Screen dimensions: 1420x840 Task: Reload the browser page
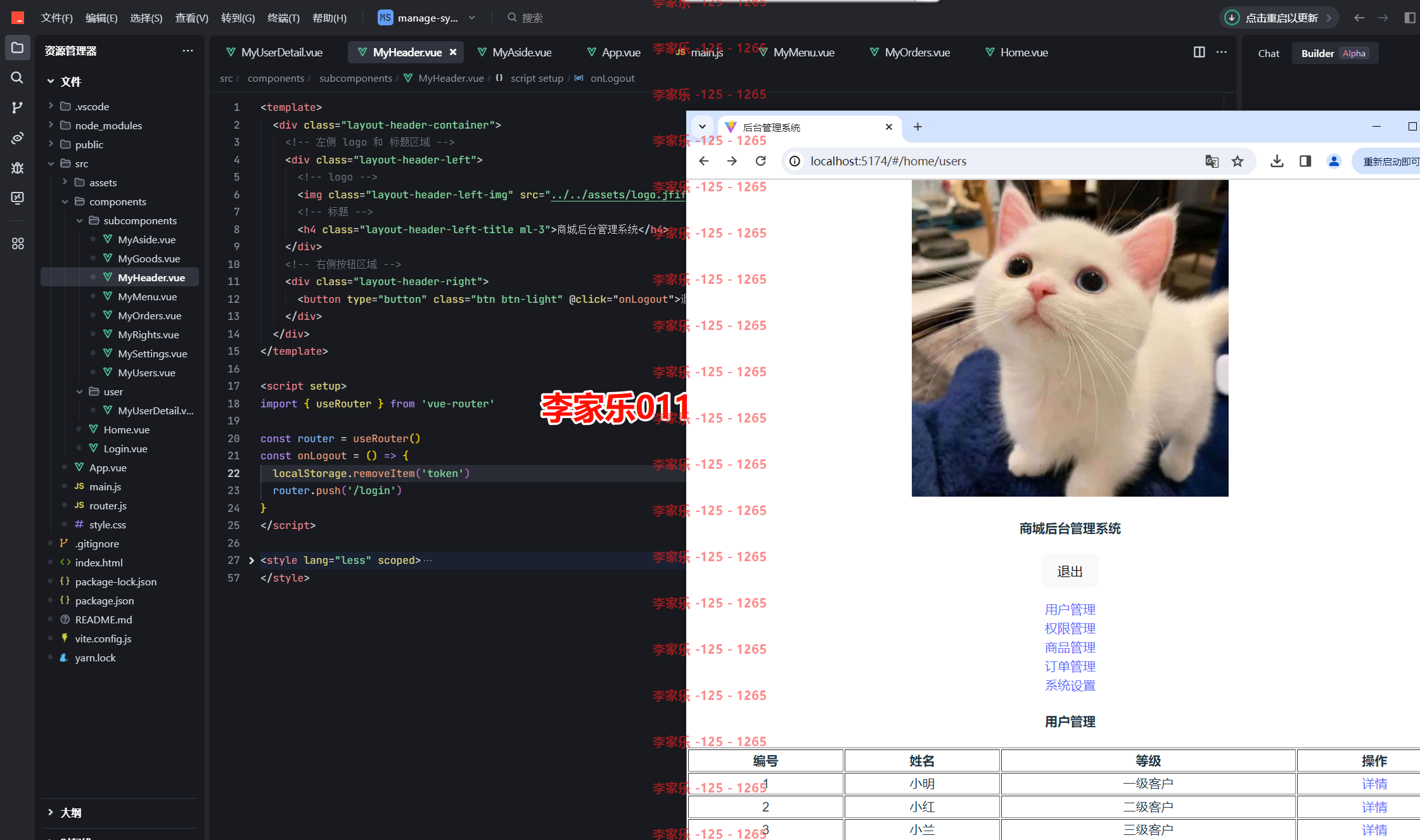click(760, 161)
